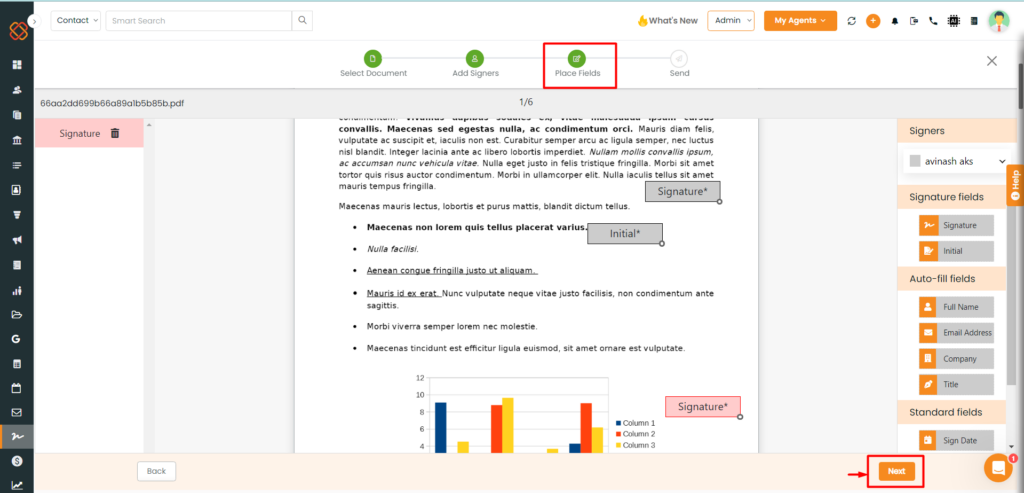
Task: Open the contacts icon in left sidebar
Action: pos(17,90)
